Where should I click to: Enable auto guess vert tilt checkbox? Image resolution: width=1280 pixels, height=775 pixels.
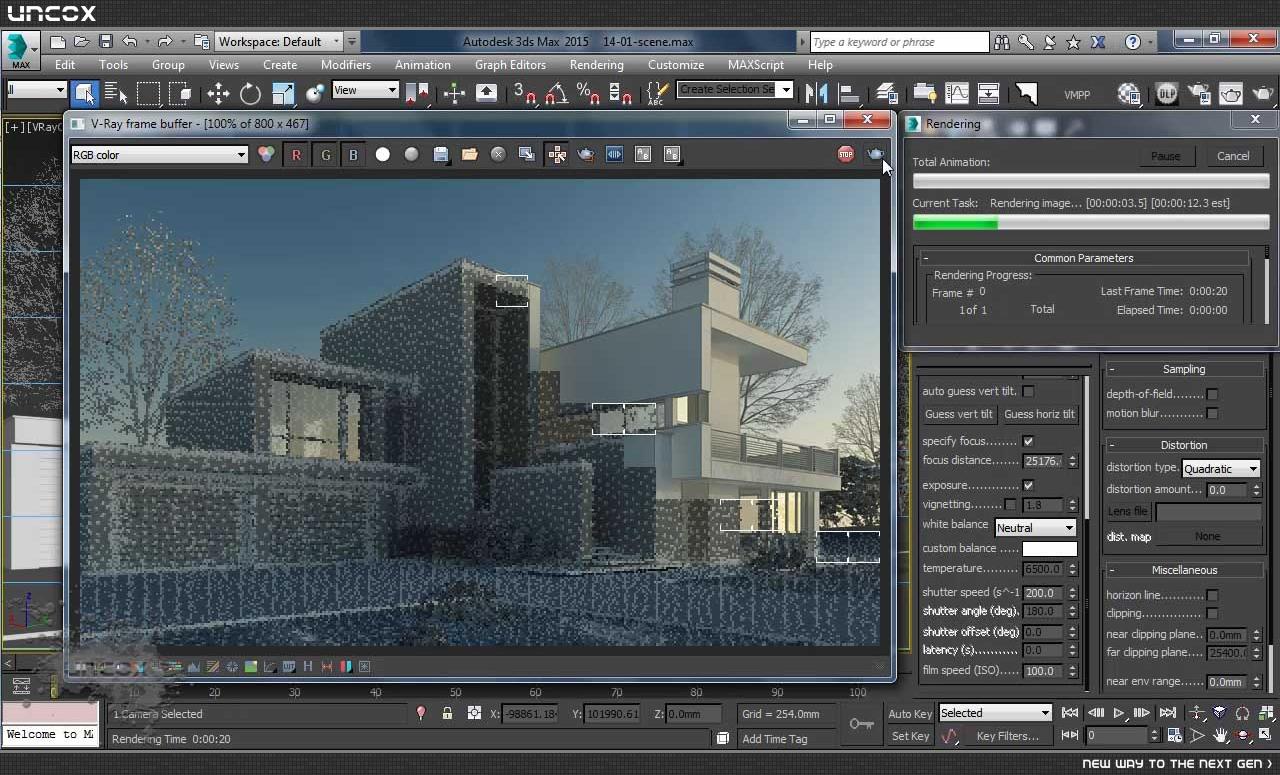tap(1028, 391)
